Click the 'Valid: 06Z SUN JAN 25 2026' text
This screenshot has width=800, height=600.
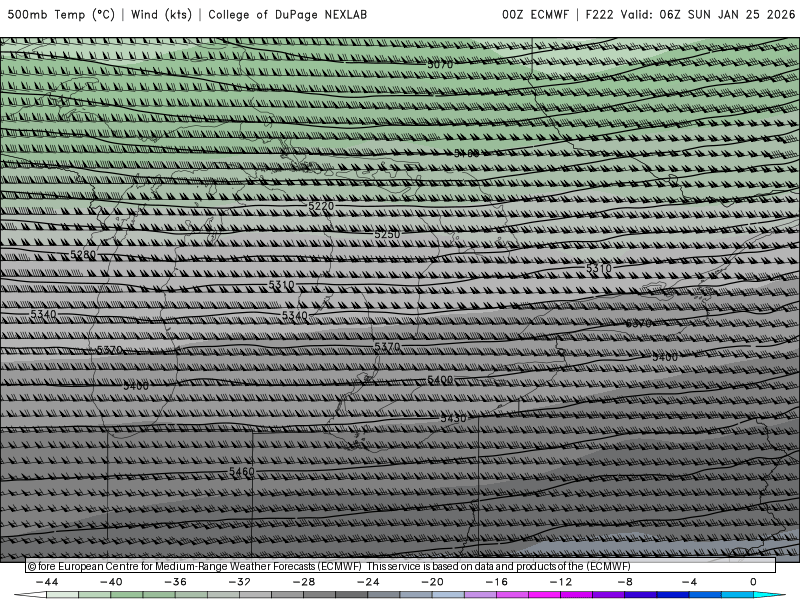click(708, 15)
